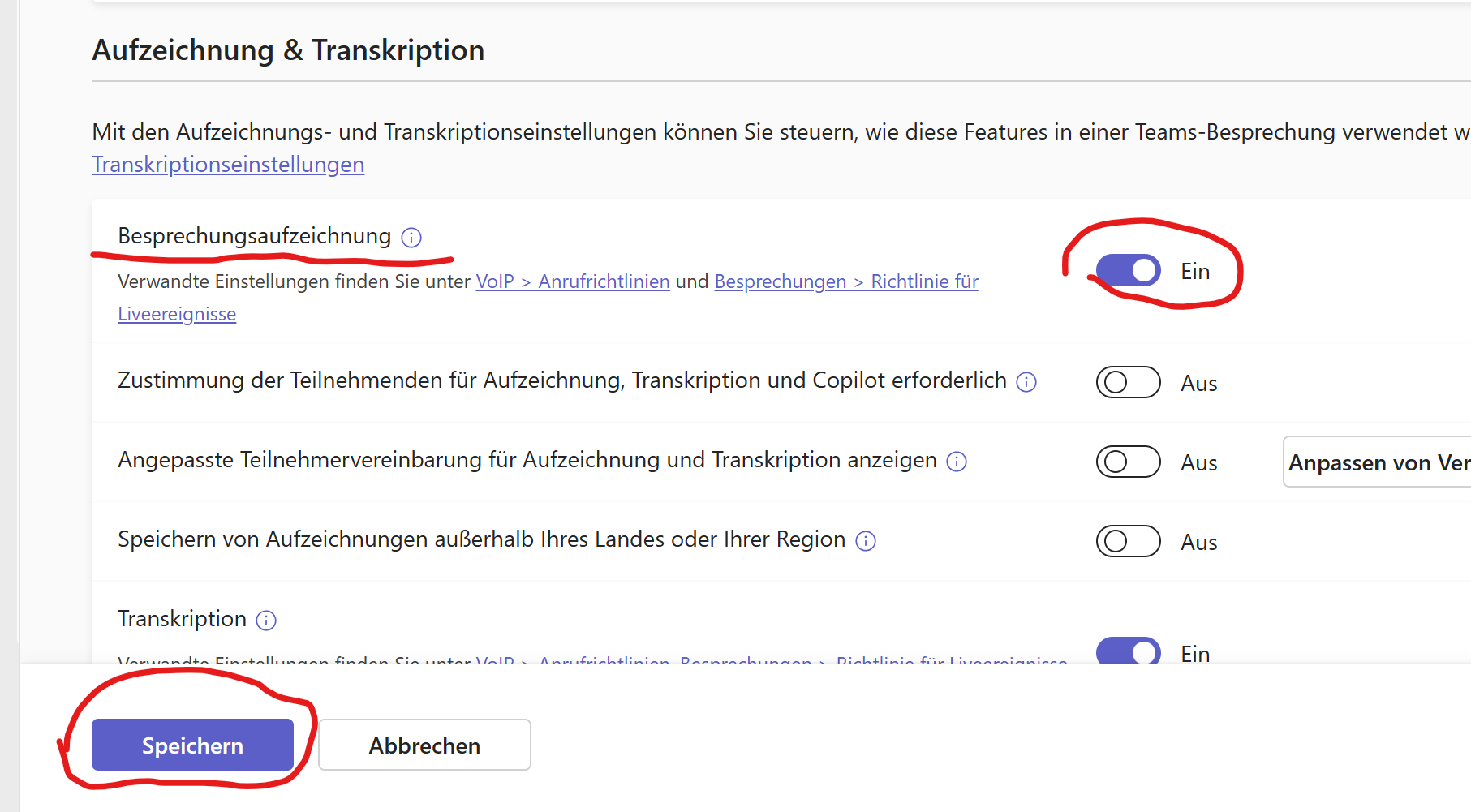
Task: Click the Zustimmung der Teilnehmenden setting label
Action: pyautogui.click(x=561, y=380)
